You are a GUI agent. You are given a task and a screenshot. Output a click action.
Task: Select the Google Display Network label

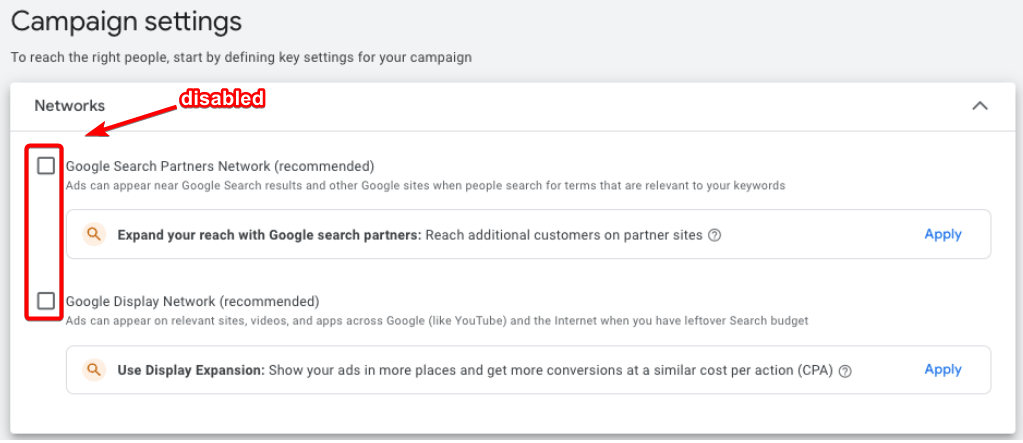192,301
